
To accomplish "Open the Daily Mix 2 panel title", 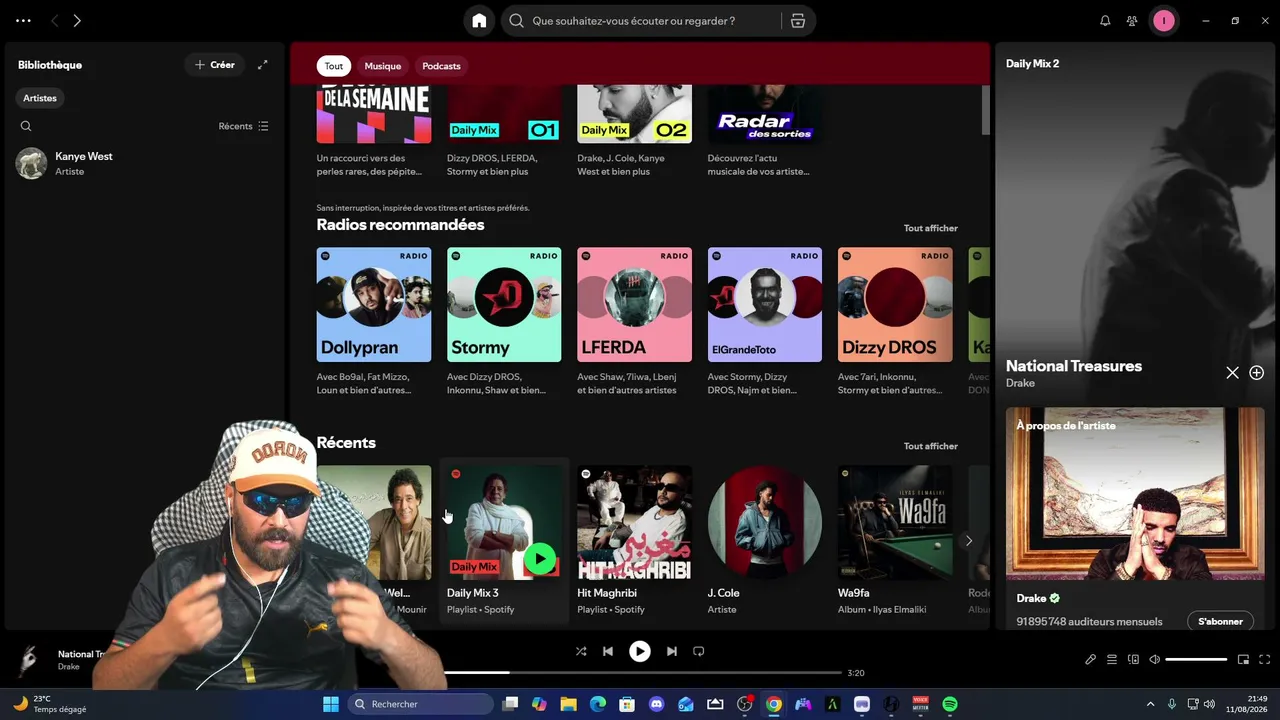I will 1032,64.
